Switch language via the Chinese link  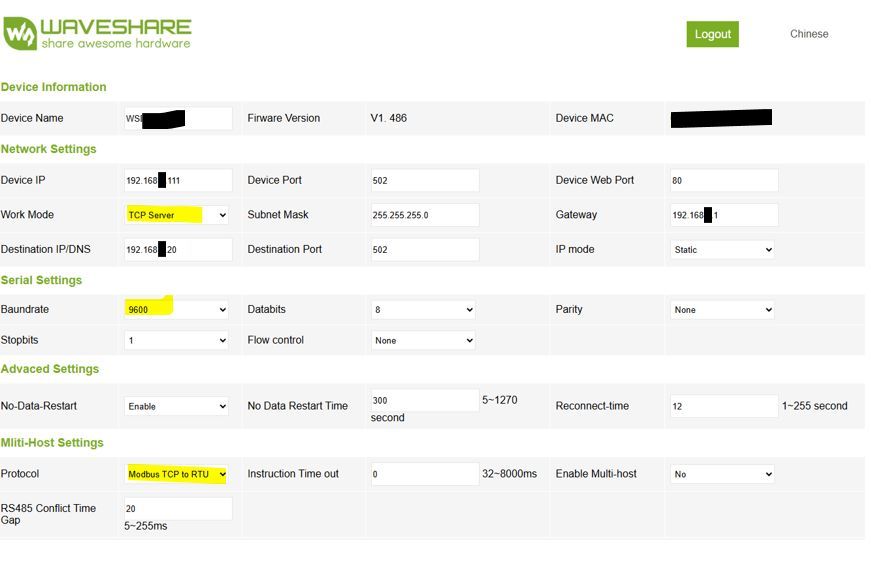point(808,34)
